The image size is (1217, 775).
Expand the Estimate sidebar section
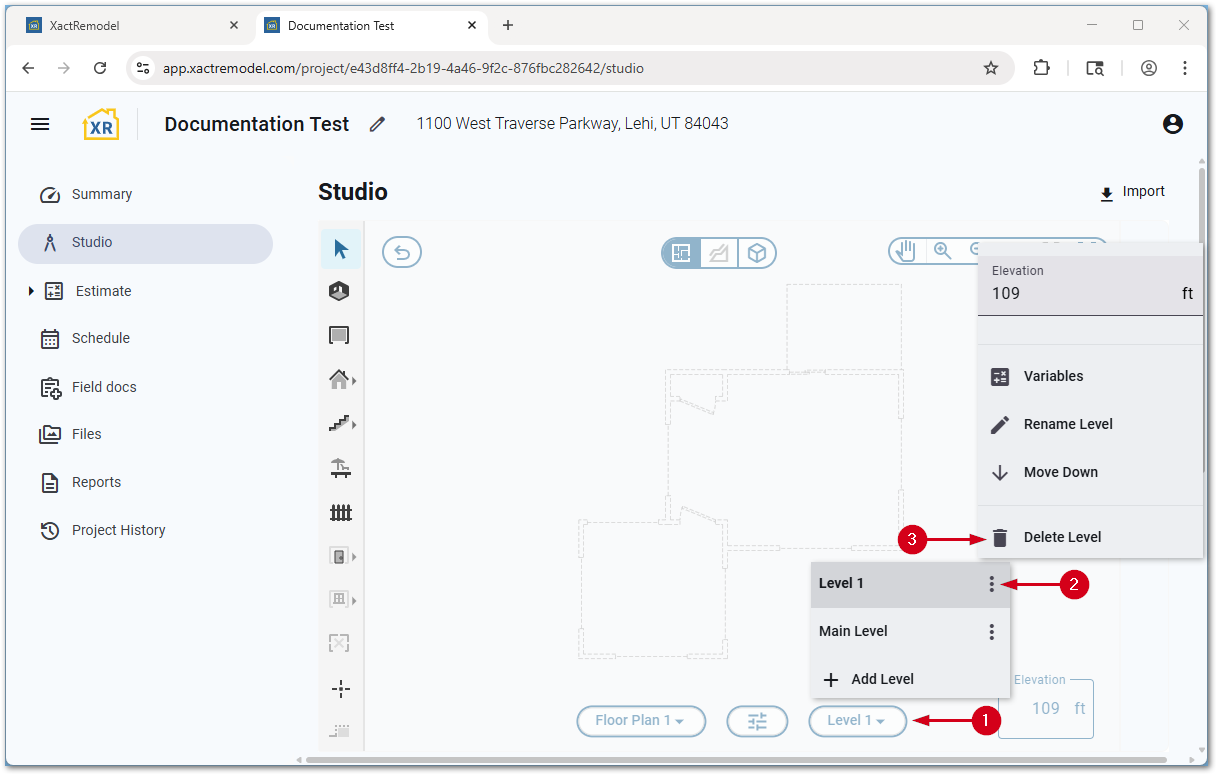31,291
